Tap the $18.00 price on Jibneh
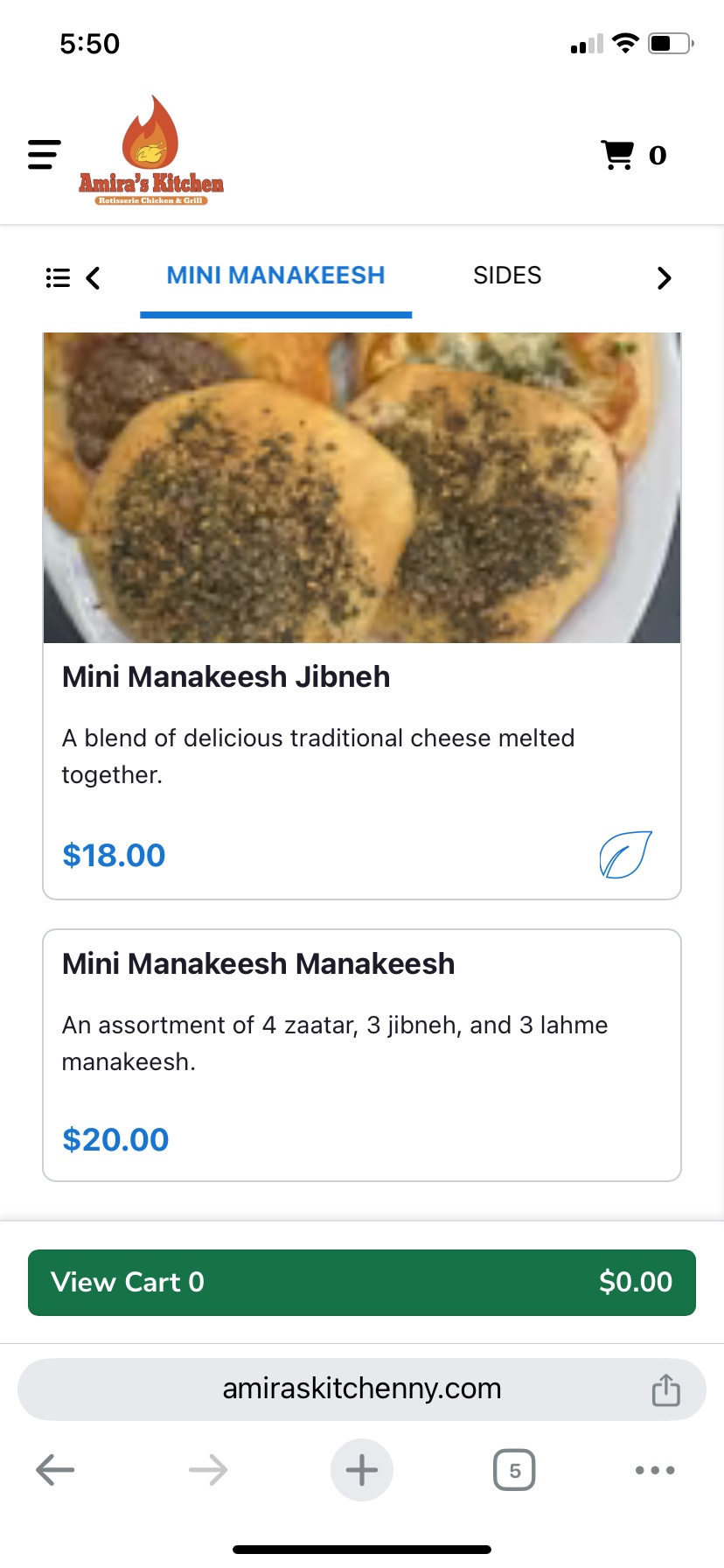The image size is (724, 1568). click(114, 856)
